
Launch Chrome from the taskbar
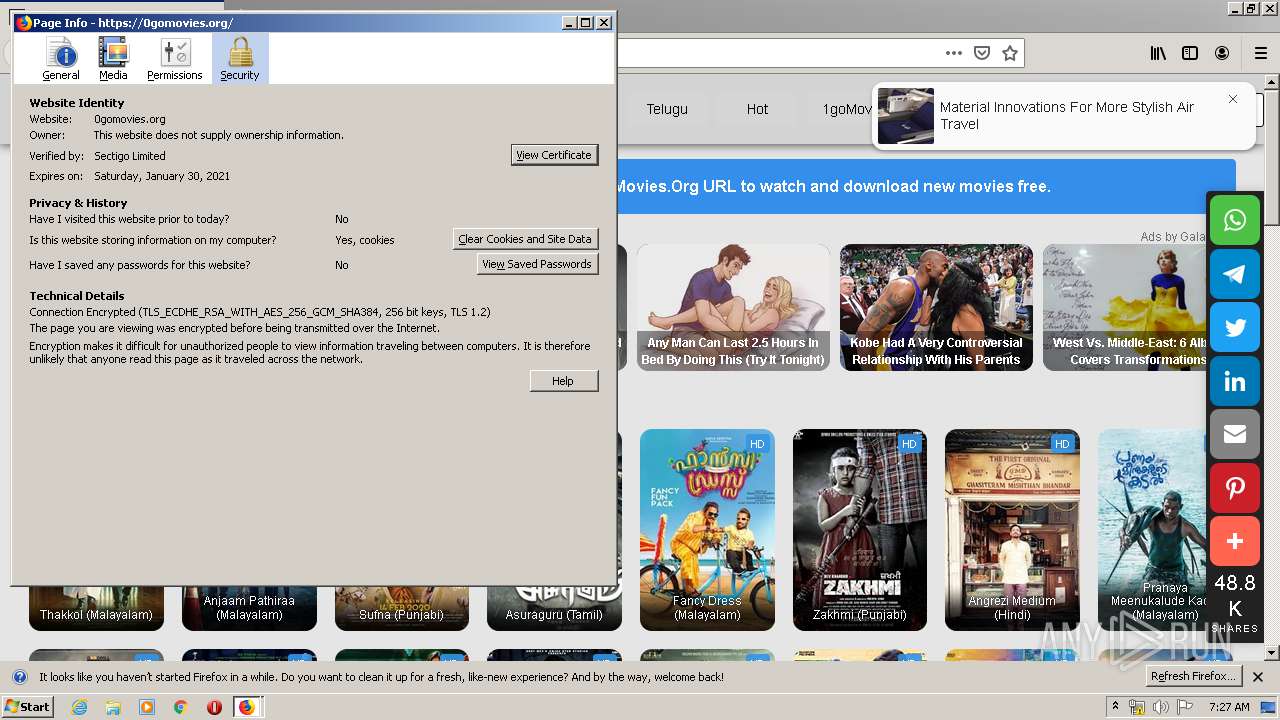(180, 707)
